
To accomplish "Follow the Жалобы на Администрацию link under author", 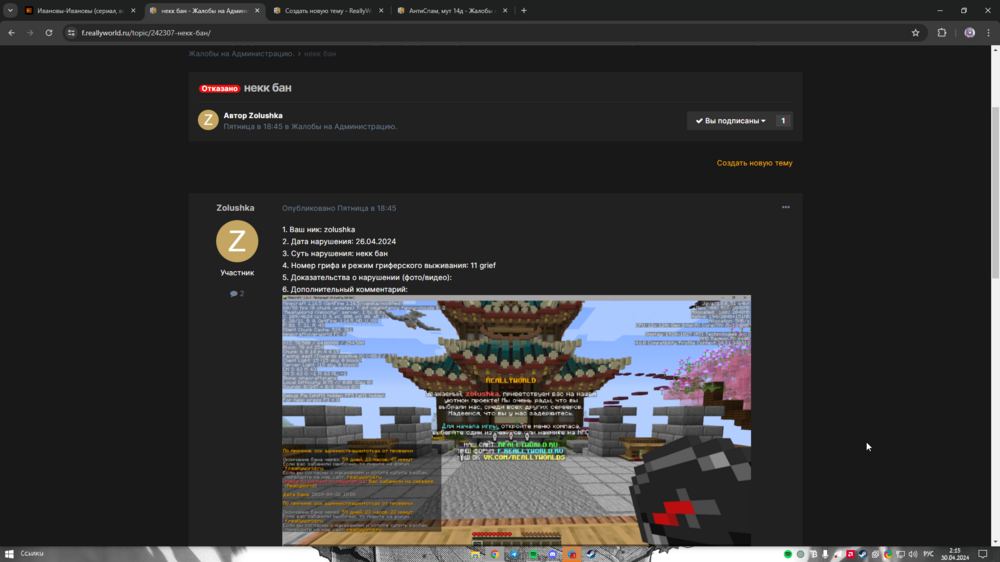I will pos(342,126).
